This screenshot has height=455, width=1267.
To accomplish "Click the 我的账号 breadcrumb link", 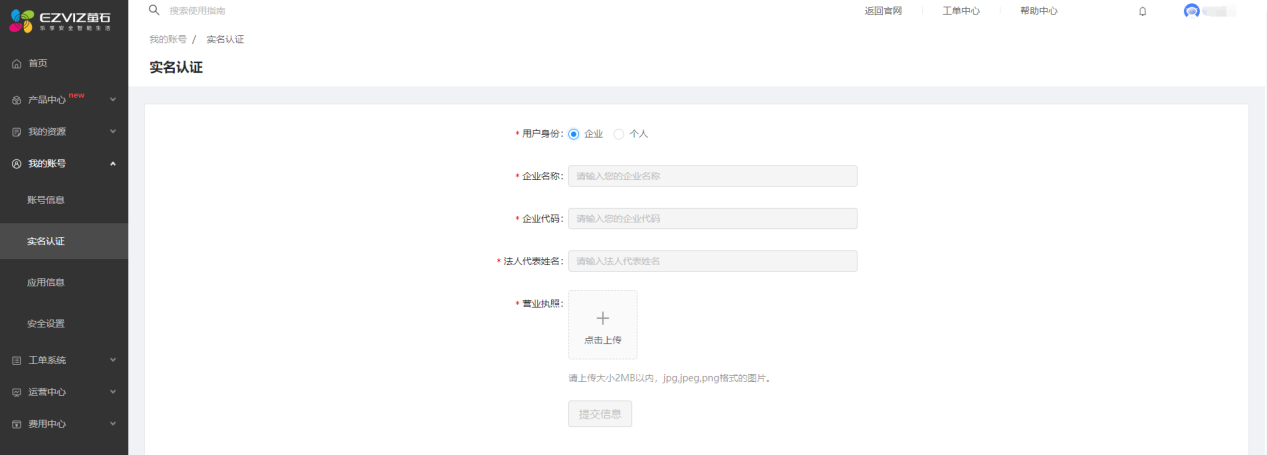I will tap(168, 39).
